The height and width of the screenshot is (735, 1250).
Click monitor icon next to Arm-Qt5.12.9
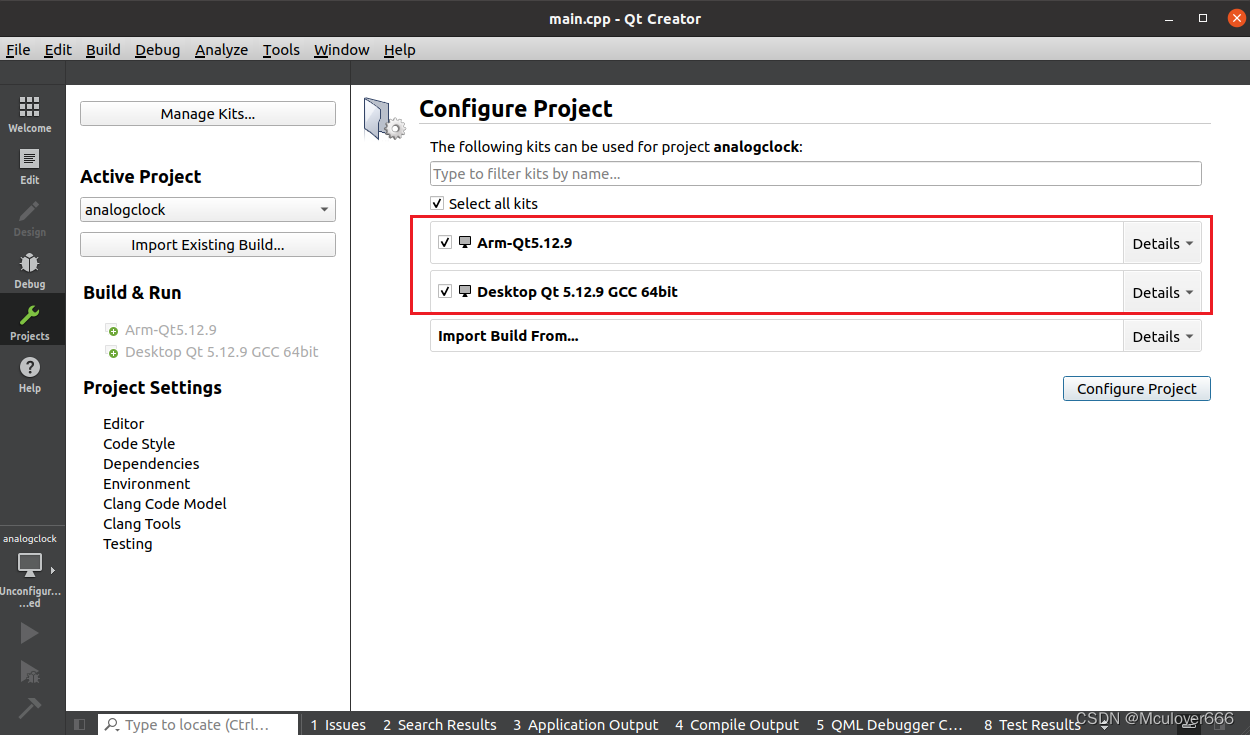point(465,242)
